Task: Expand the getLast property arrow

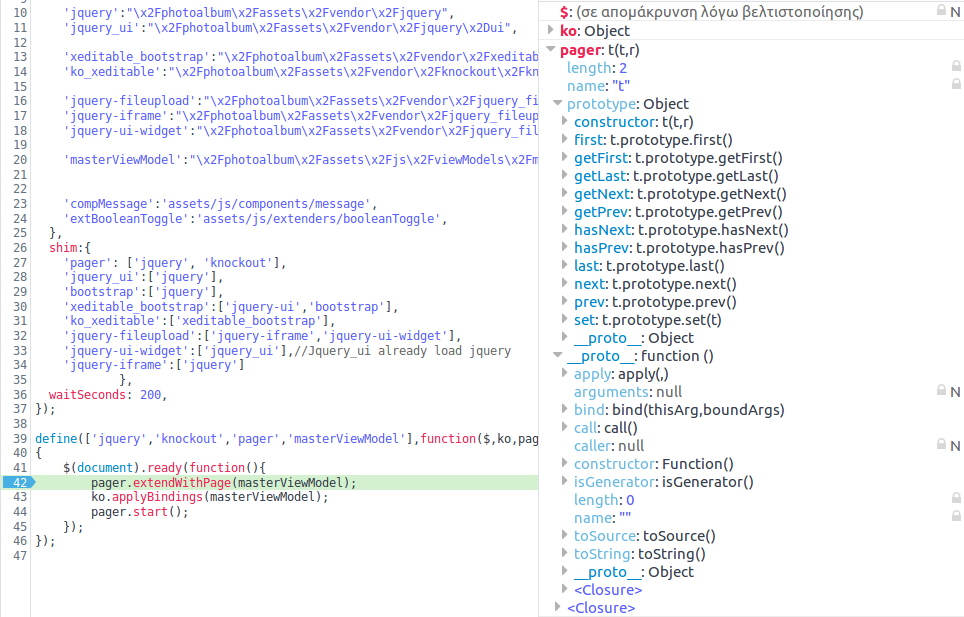Action: 564,175
